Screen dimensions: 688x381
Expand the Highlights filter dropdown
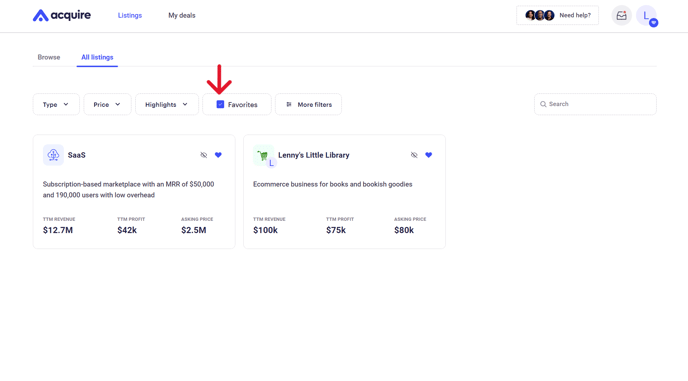[167, 104]
